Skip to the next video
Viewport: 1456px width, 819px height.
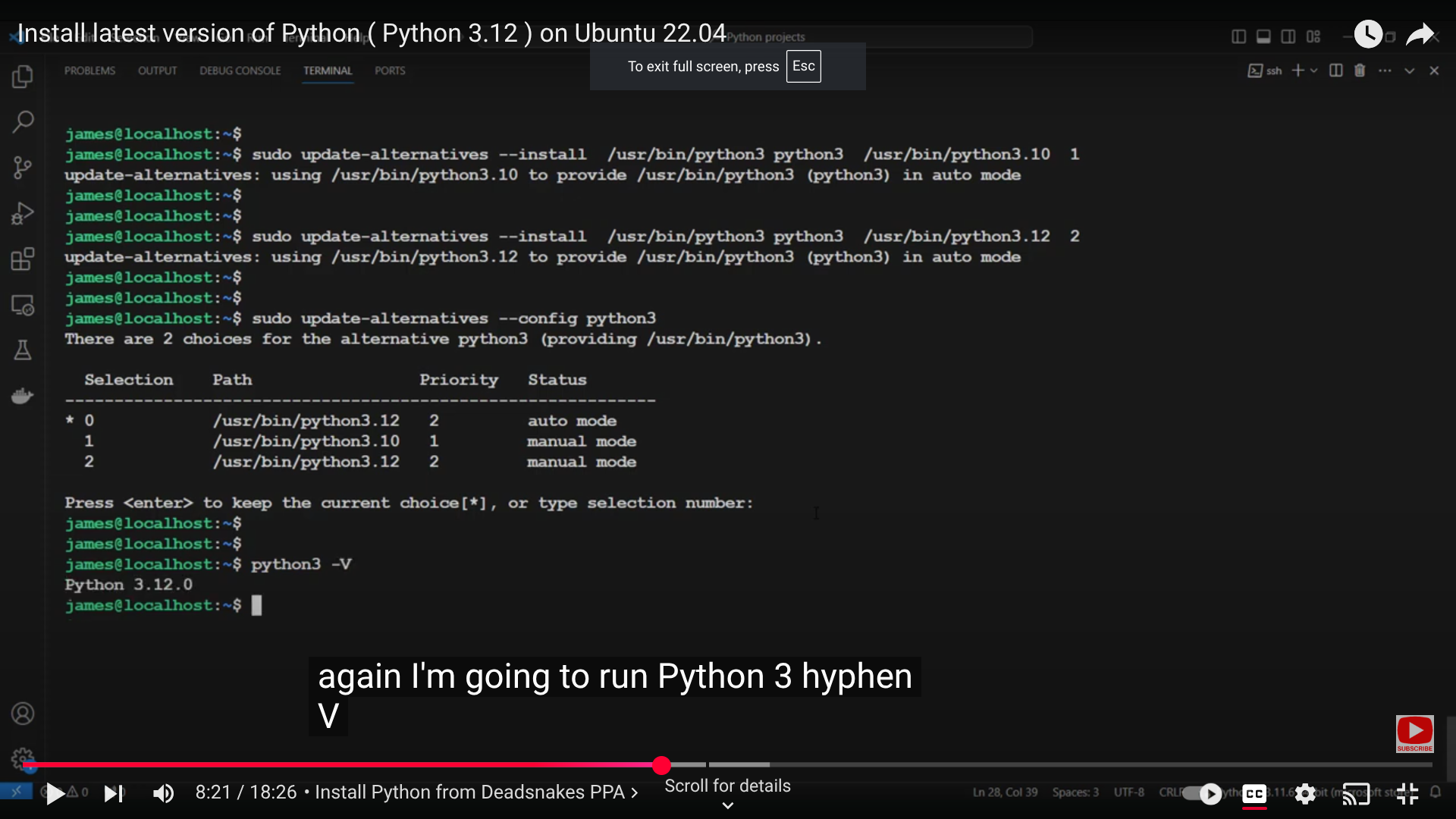113,794
